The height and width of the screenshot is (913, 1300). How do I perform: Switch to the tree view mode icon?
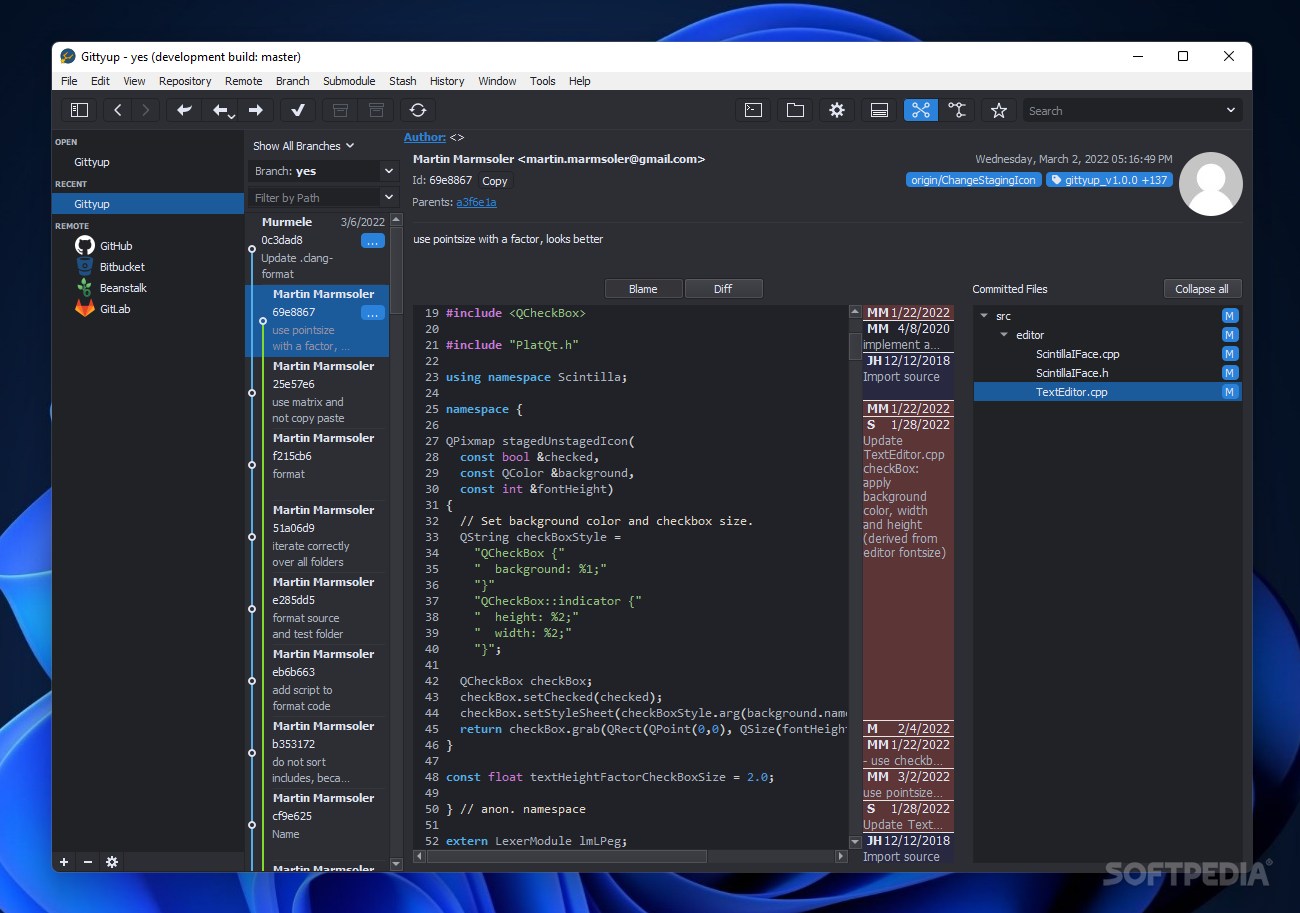click(x=957, y=110)
